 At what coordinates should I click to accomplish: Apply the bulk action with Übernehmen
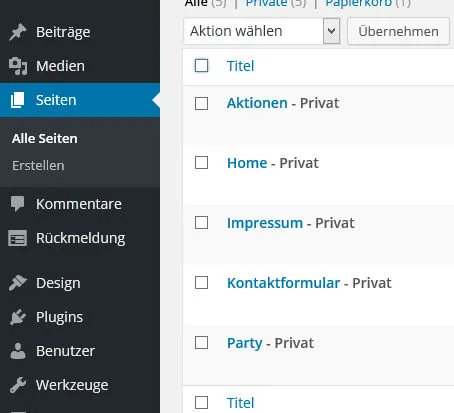pyautogui.click(x=398, y=31)
